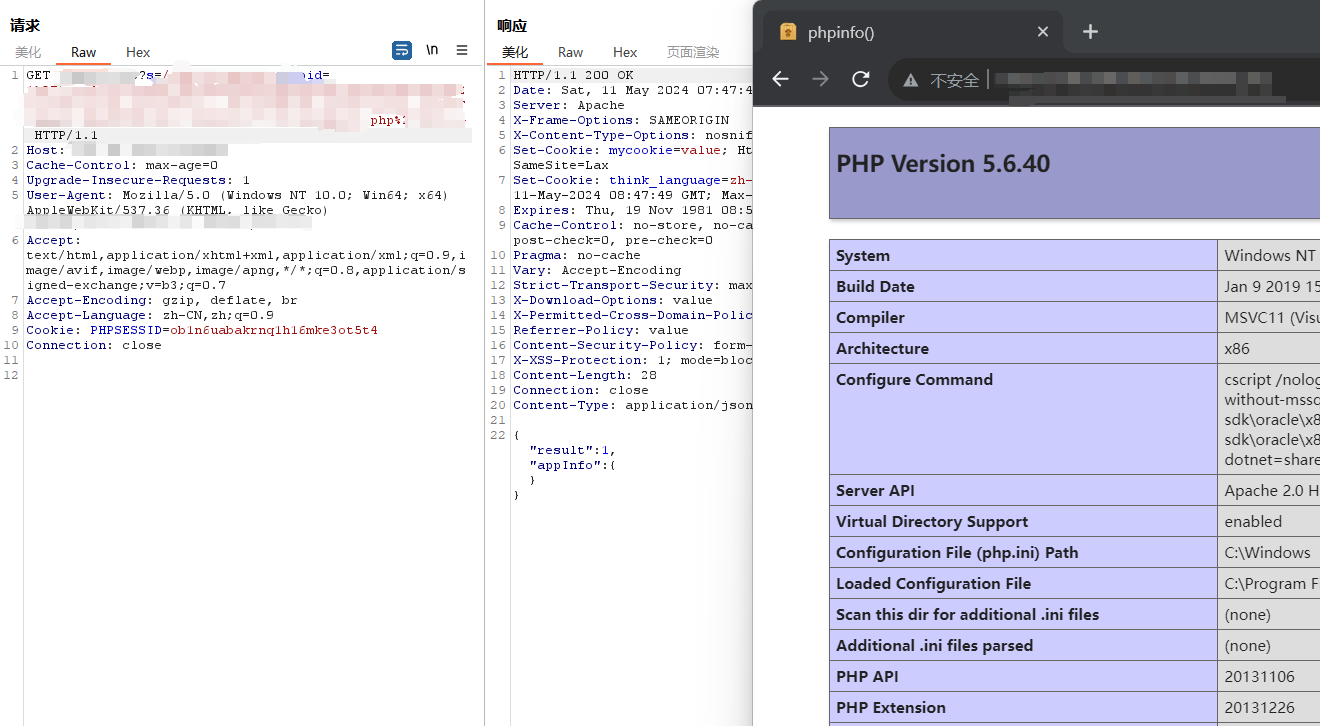Click response "appInfo" JSON line

tap(573, 465)
